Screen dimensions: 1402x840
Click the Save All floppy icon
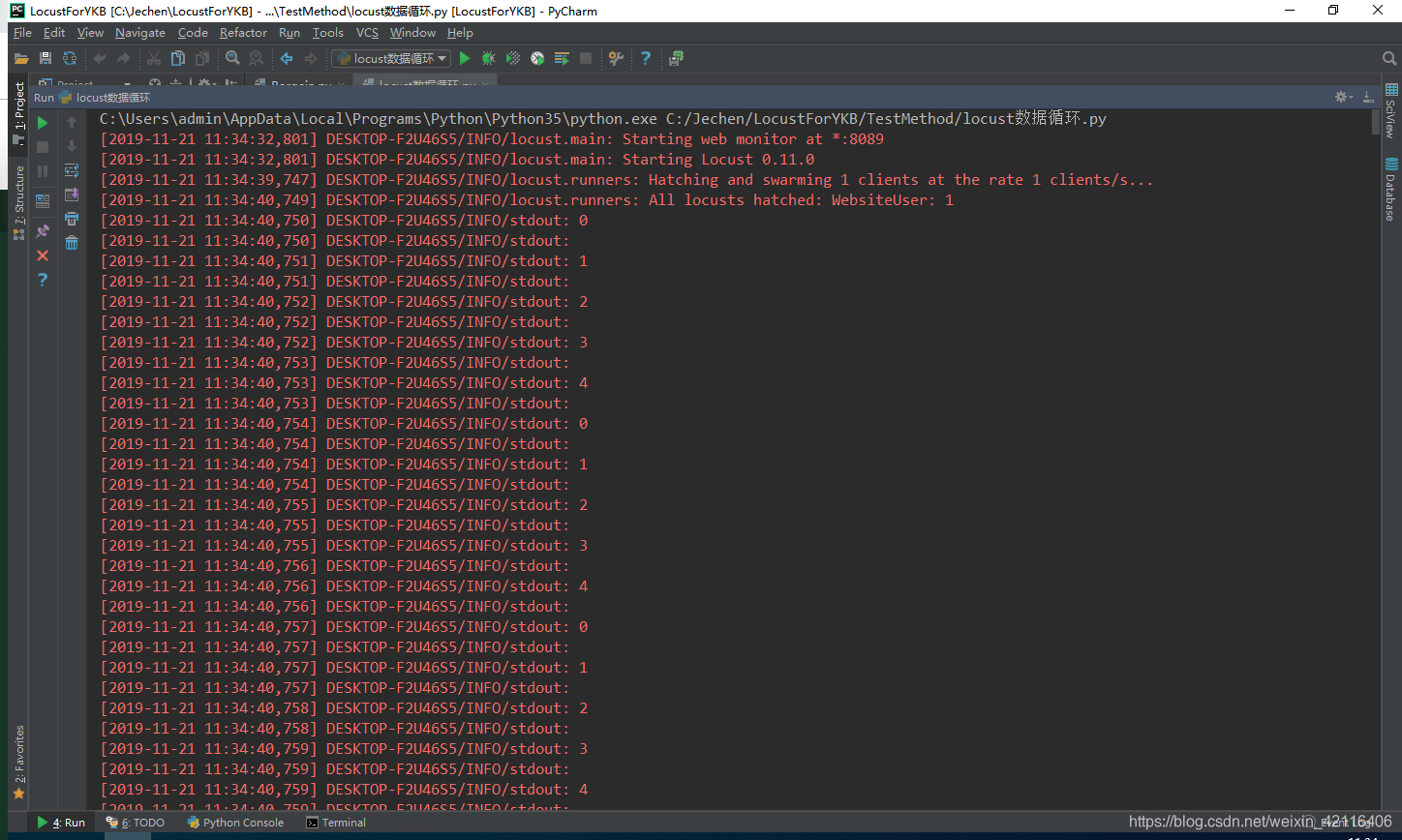pyautogui.click(x=46, y=58)
